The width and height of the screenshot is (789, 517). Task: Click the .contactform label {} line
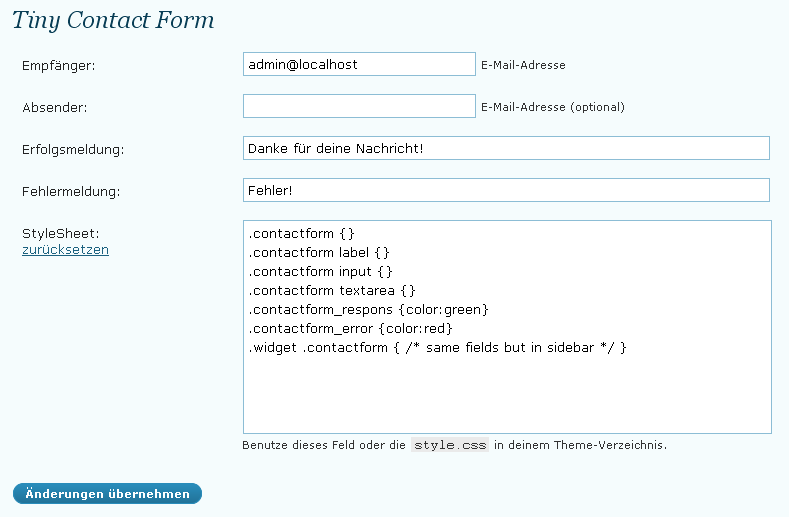(x=319, y=253)
